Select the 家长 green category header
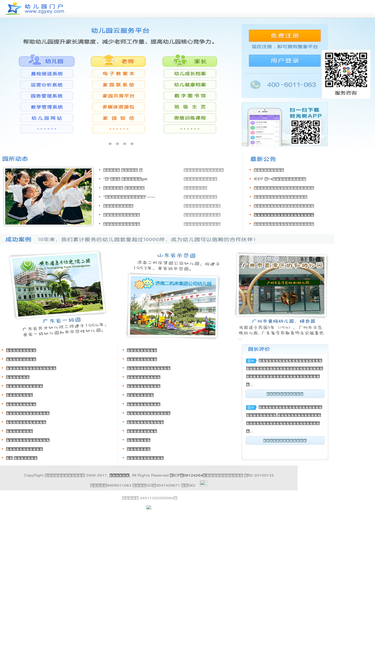Screen dimensions: 375x667 pyautogui.click(x=190, y=61)
